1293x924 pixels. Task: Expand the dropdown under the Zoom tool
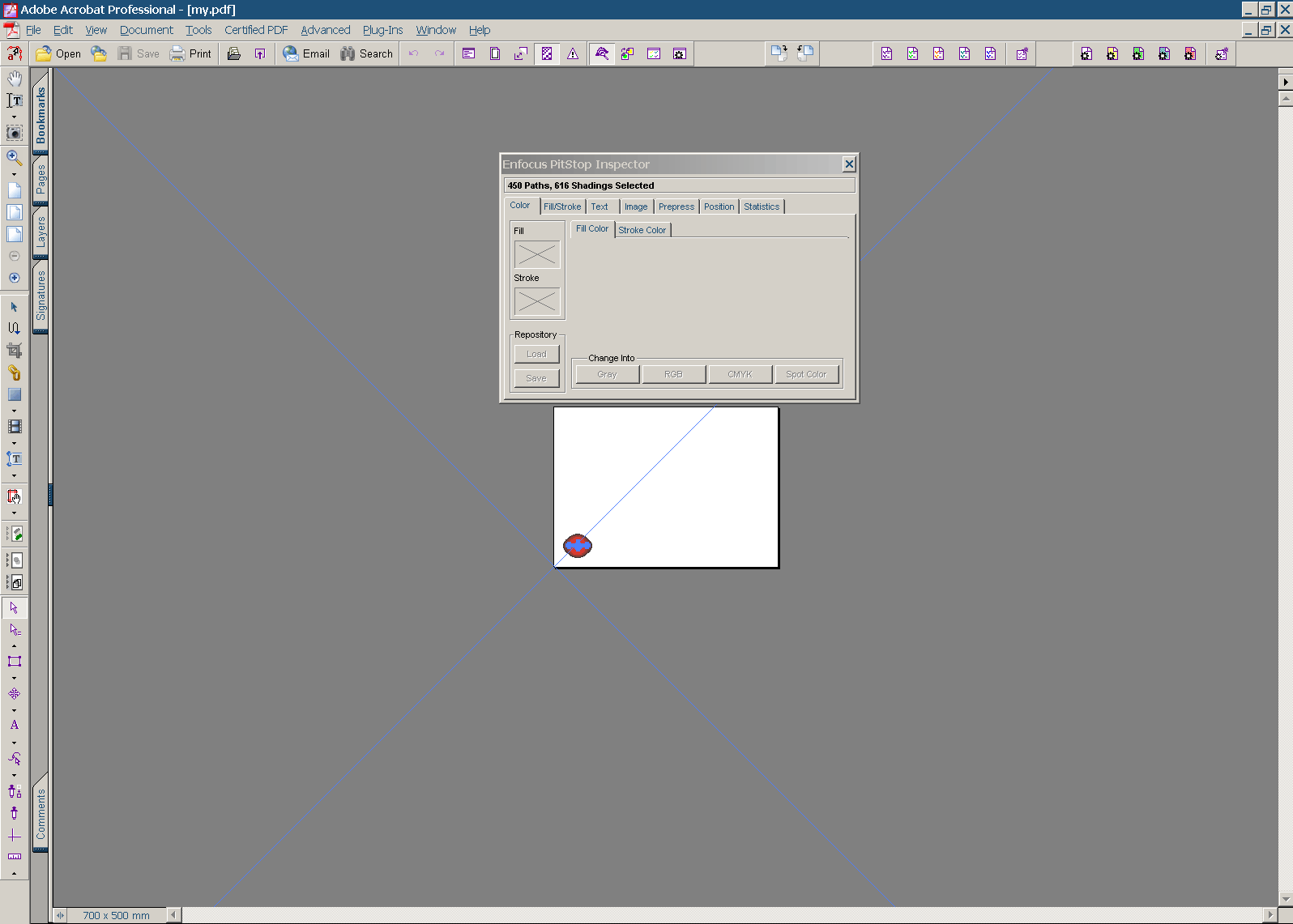(15, 174)
